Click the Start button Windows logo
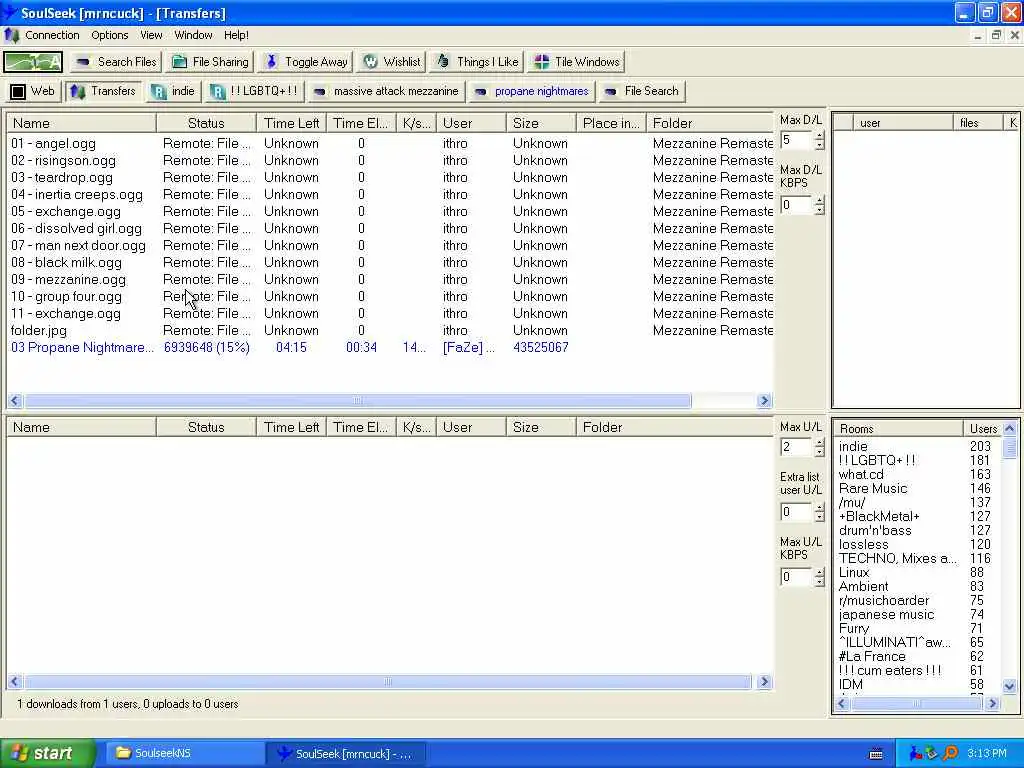The width and height of the screenshot is (1024, 768). (x=20, y=753)
